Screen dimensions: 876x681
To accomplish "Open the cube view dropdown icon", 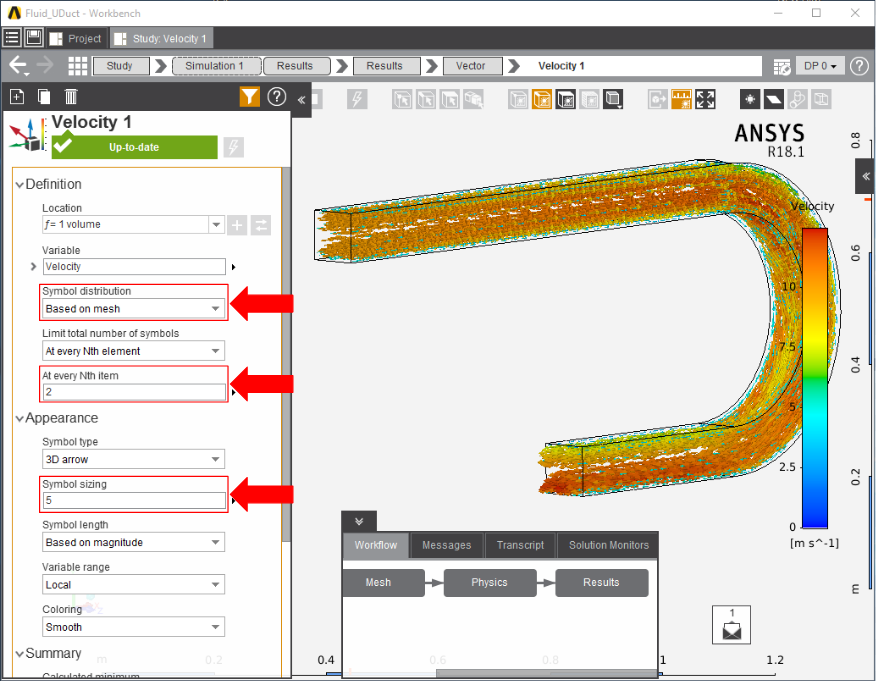I will pyautogui.click(x=613, y=100).
